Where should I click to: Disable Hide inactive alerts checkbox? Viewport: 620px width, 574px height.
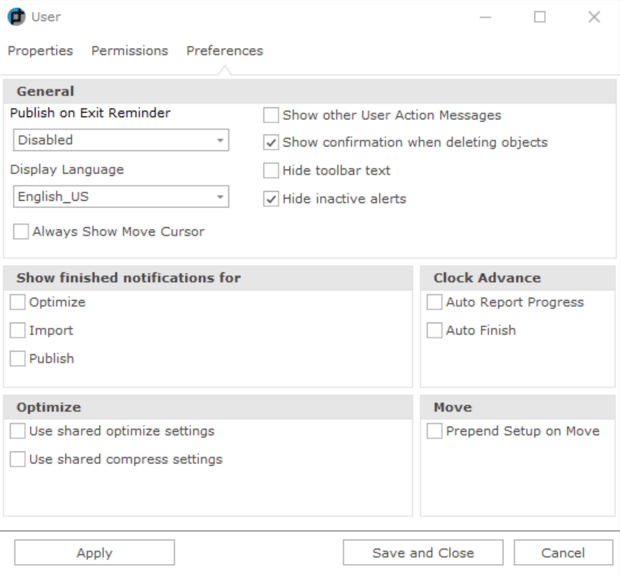(x=271, y=198)
